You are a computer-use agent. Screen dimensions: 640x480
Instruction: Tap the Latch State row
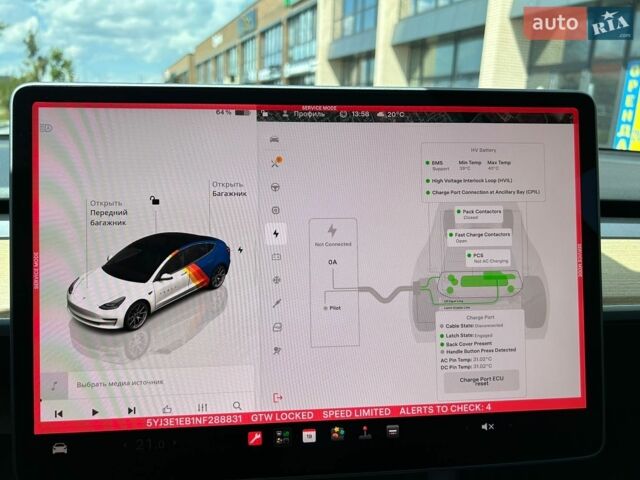466,336
